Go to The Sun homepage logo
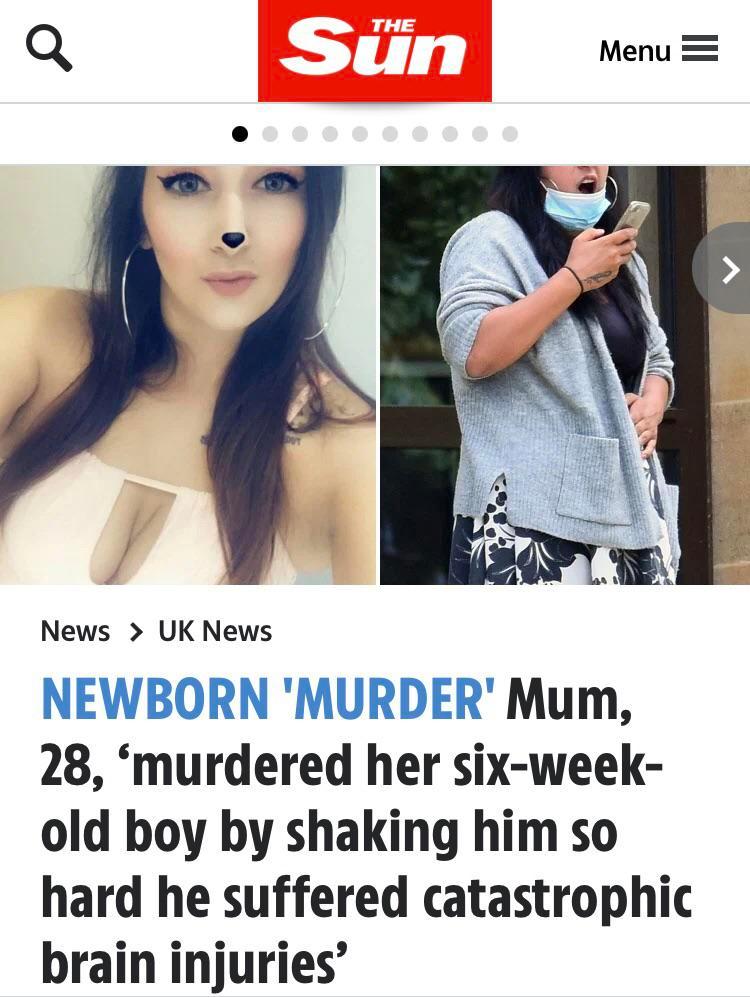Image resolution: width=750 pixels, height=997 pixels. 374,50
